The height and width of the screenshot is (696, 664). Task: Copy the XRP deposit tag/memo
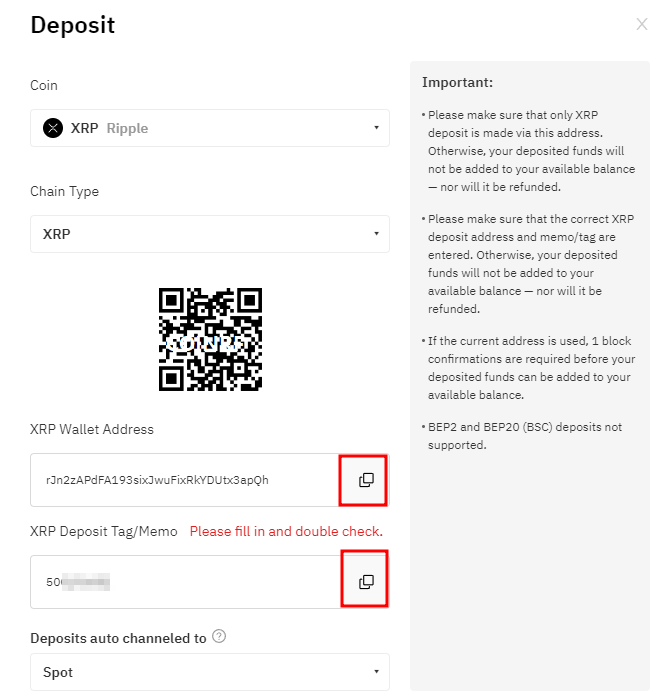click(366, 582)
